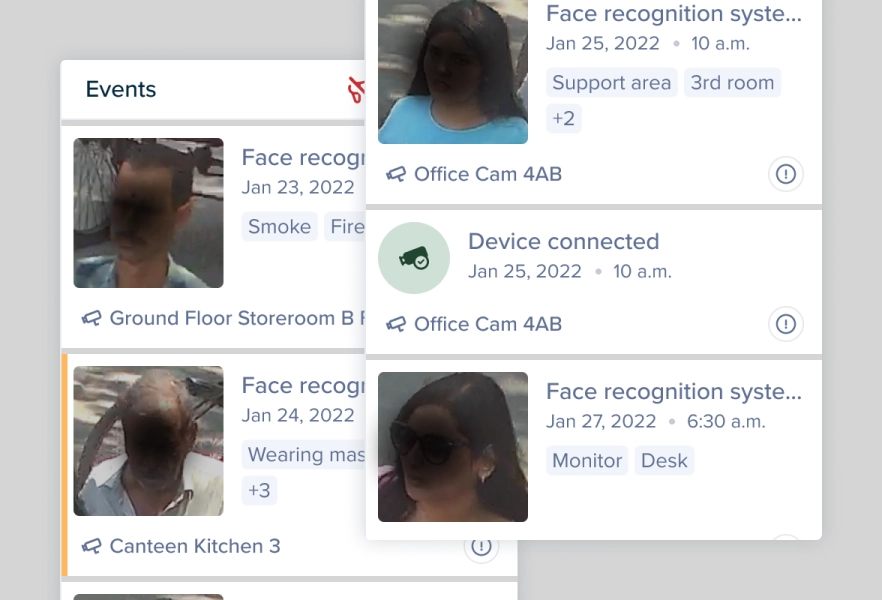Click the Events panel heading
This screenshot has width=882, height=600.
pos(121,89)
